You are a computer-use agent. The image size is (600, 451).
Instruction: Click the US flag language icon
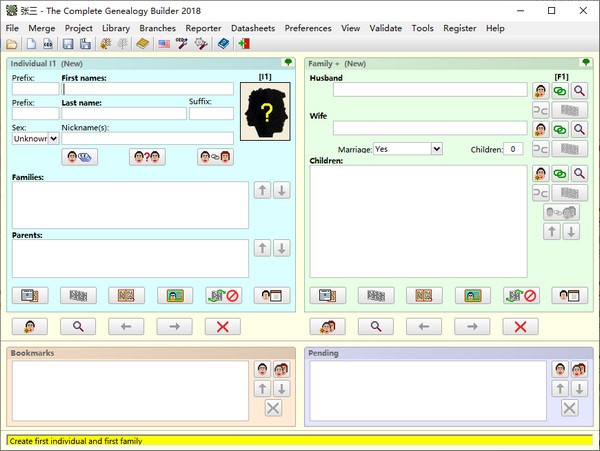164,44
